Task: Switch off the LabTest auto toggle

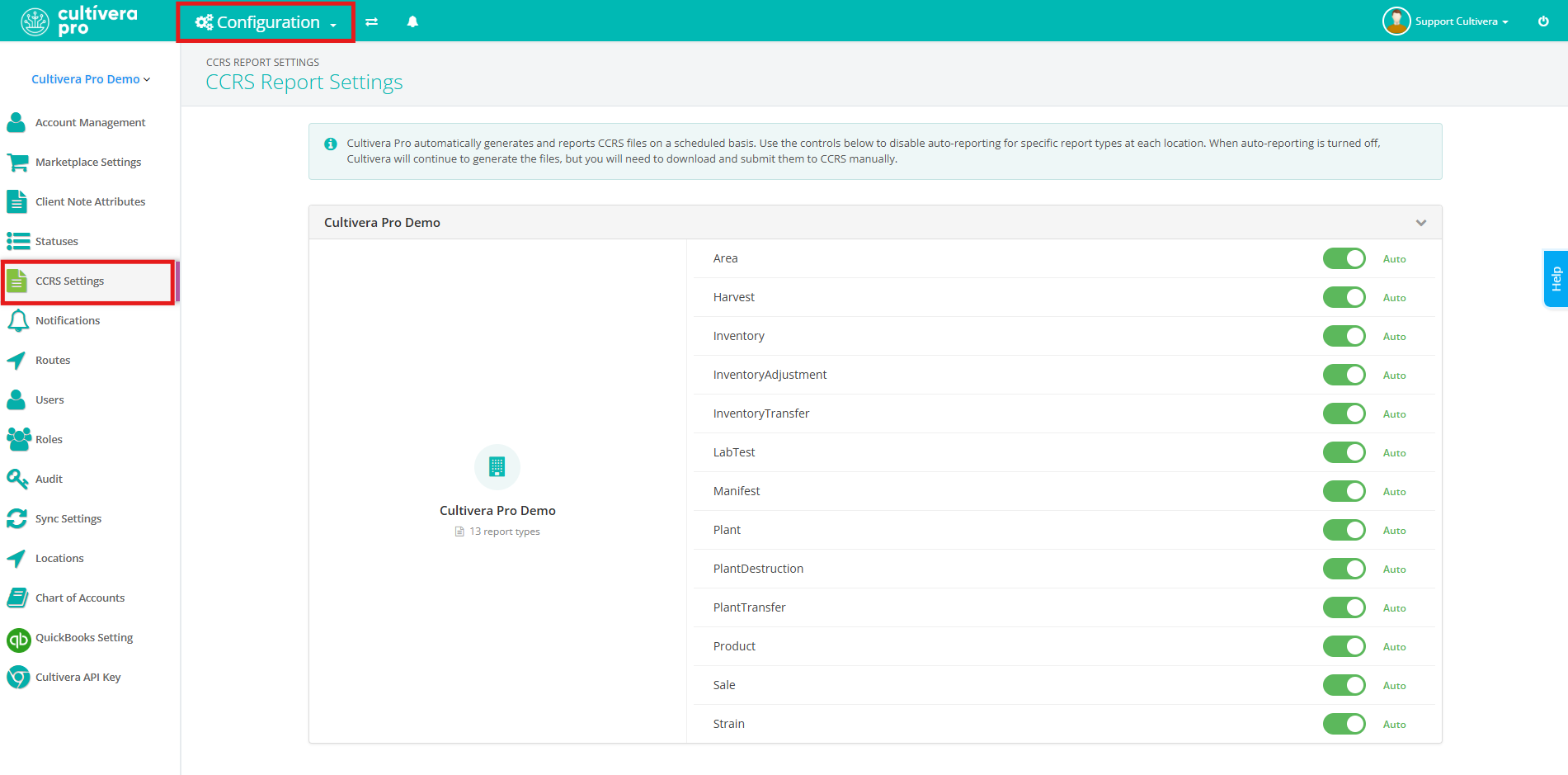Action: click(1344, 452)
